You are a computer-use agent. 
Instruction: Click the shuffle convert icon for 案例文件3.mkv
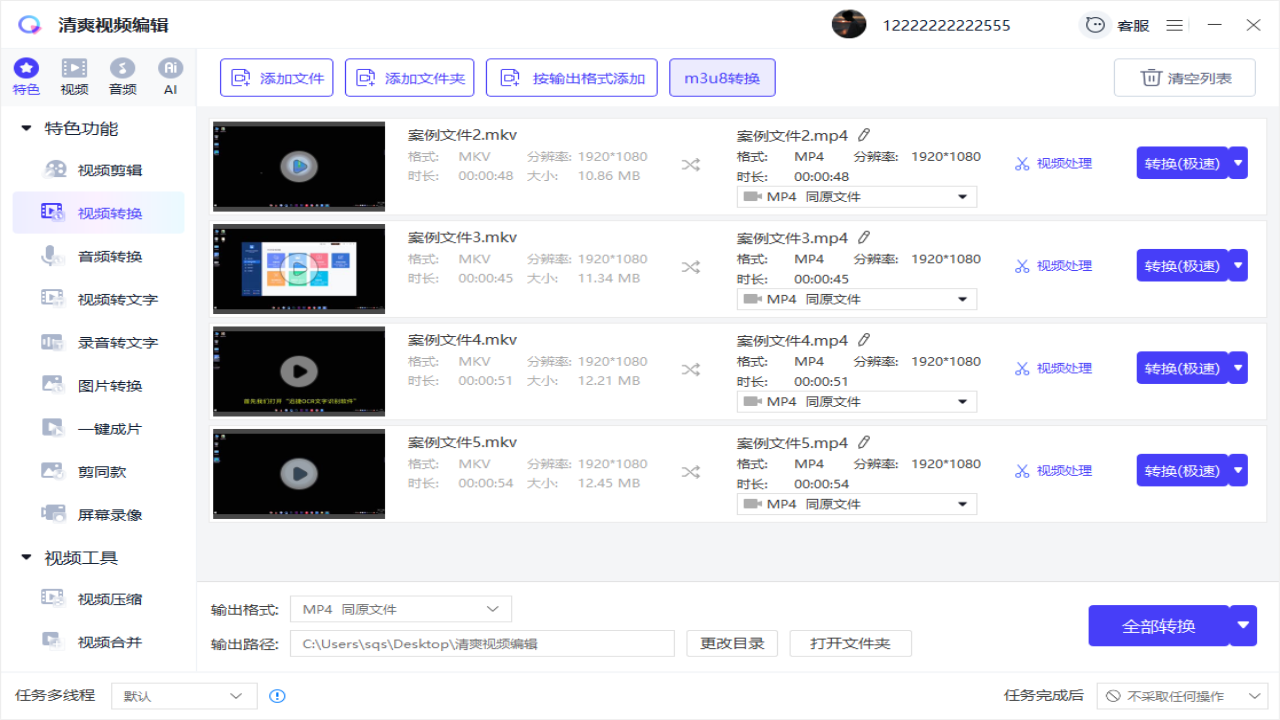[691, 267]
